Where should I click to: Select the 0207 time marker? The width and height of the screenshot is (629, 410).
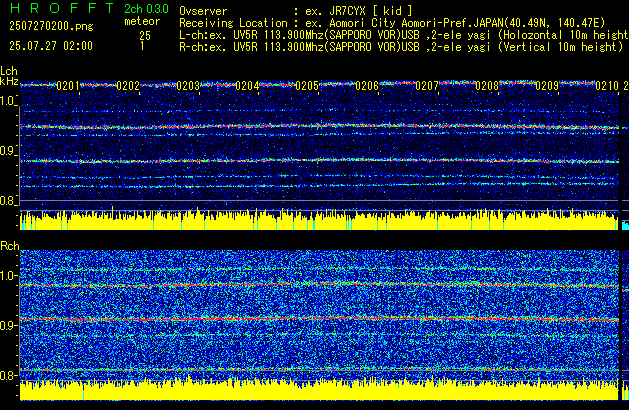pyautogui.click(x=427, y=86)
